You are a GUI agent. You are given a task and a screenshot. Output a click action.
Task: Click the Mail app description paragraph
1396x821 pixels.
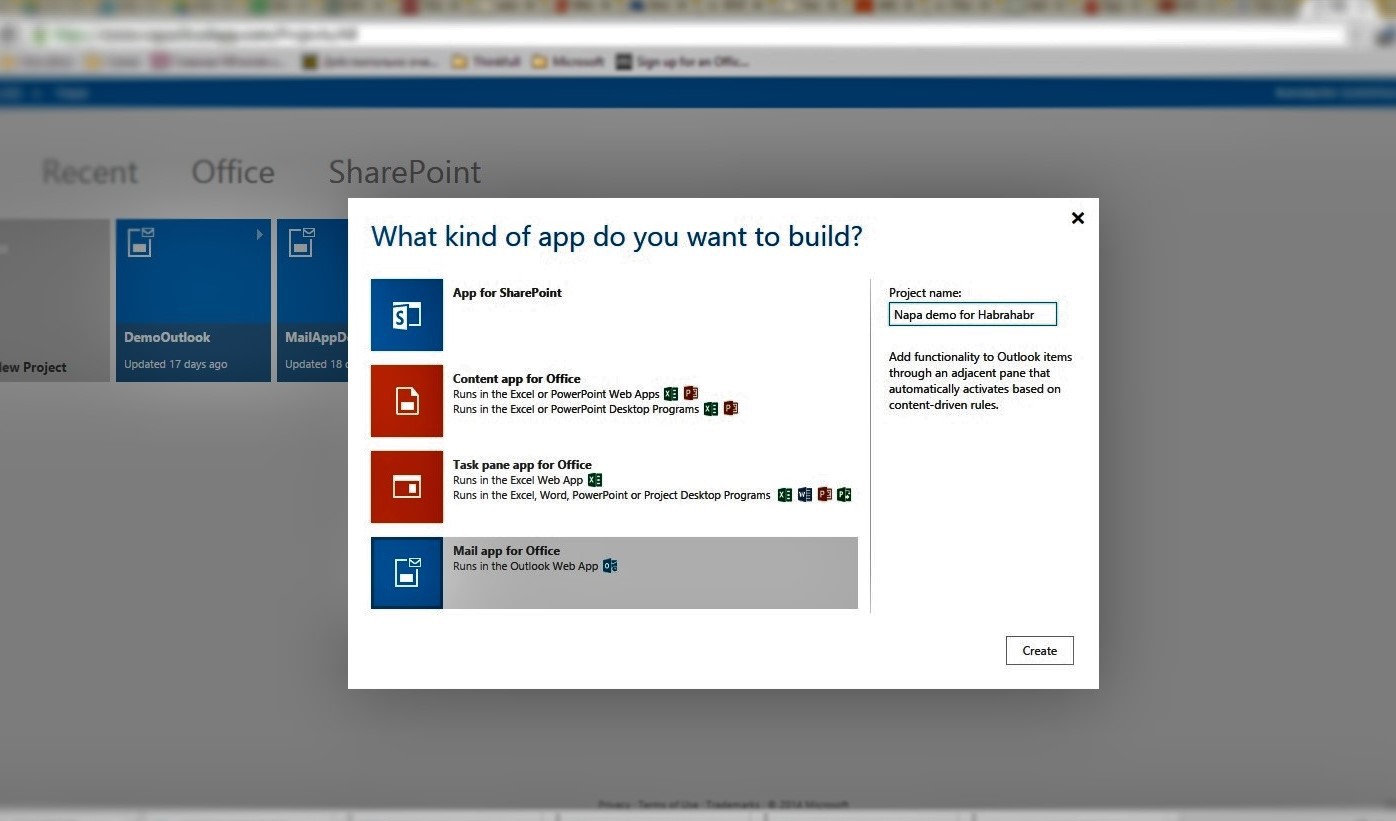click(x=980, y=381)
